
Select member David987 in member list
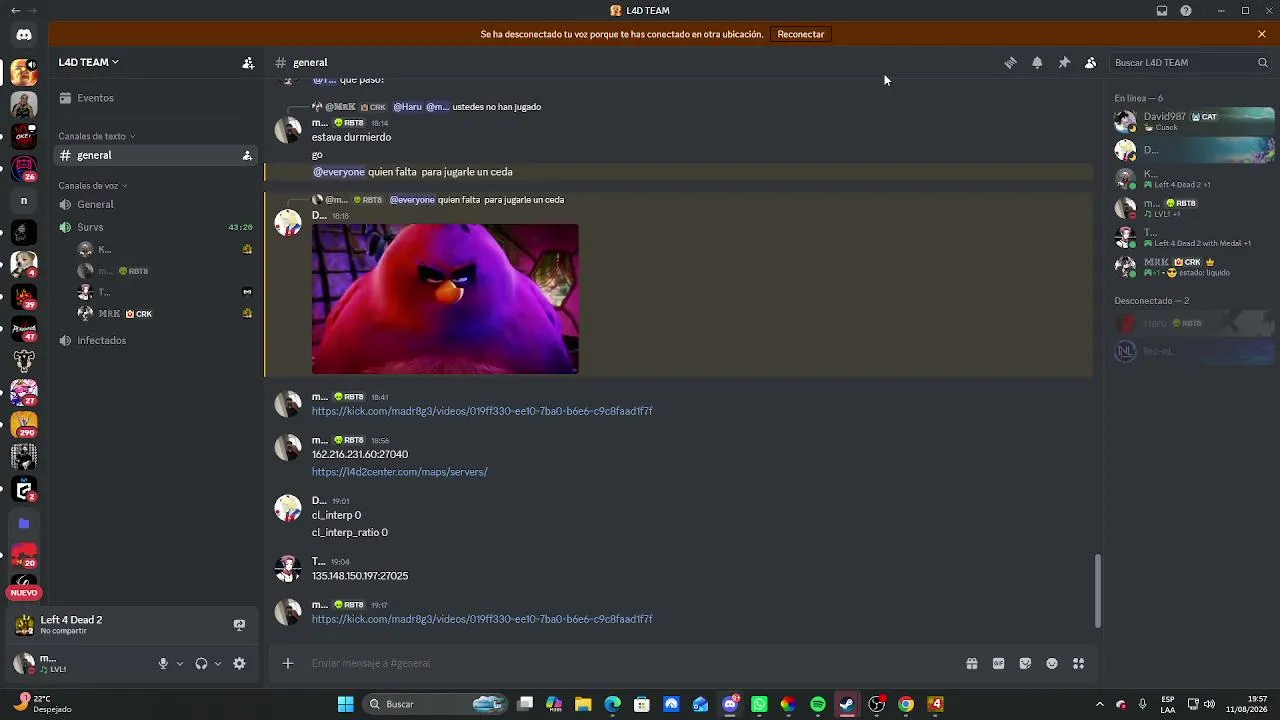coord(1195,121)
